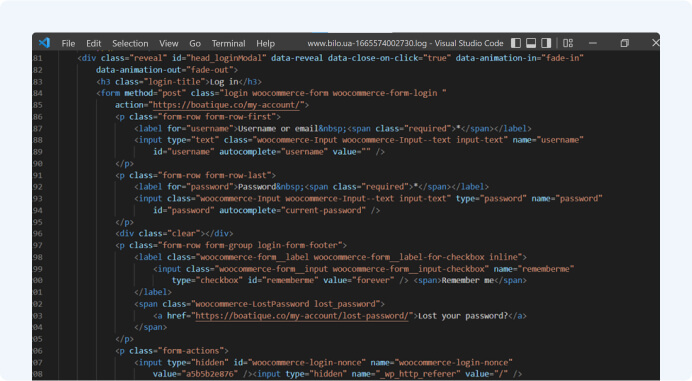Viewport: 692px width, 381px height.
Task: Open the Customize Layout icon
Action: [x=568, y=43]
